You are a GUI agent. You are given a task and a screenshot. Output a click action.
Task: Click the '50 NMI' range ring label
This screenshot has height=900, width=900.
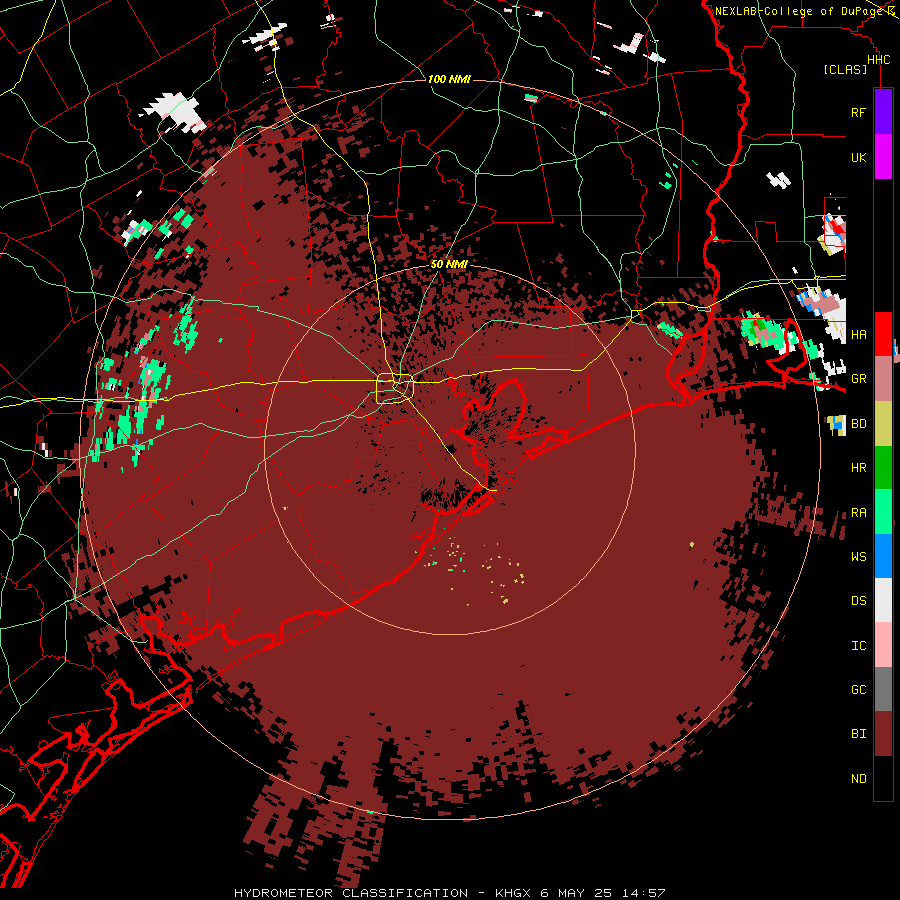click(449, 264)
